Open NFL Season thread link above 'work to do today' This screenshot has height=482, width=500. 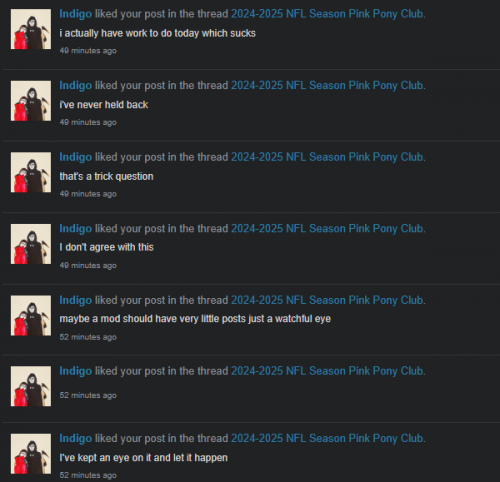coord(328,14)
